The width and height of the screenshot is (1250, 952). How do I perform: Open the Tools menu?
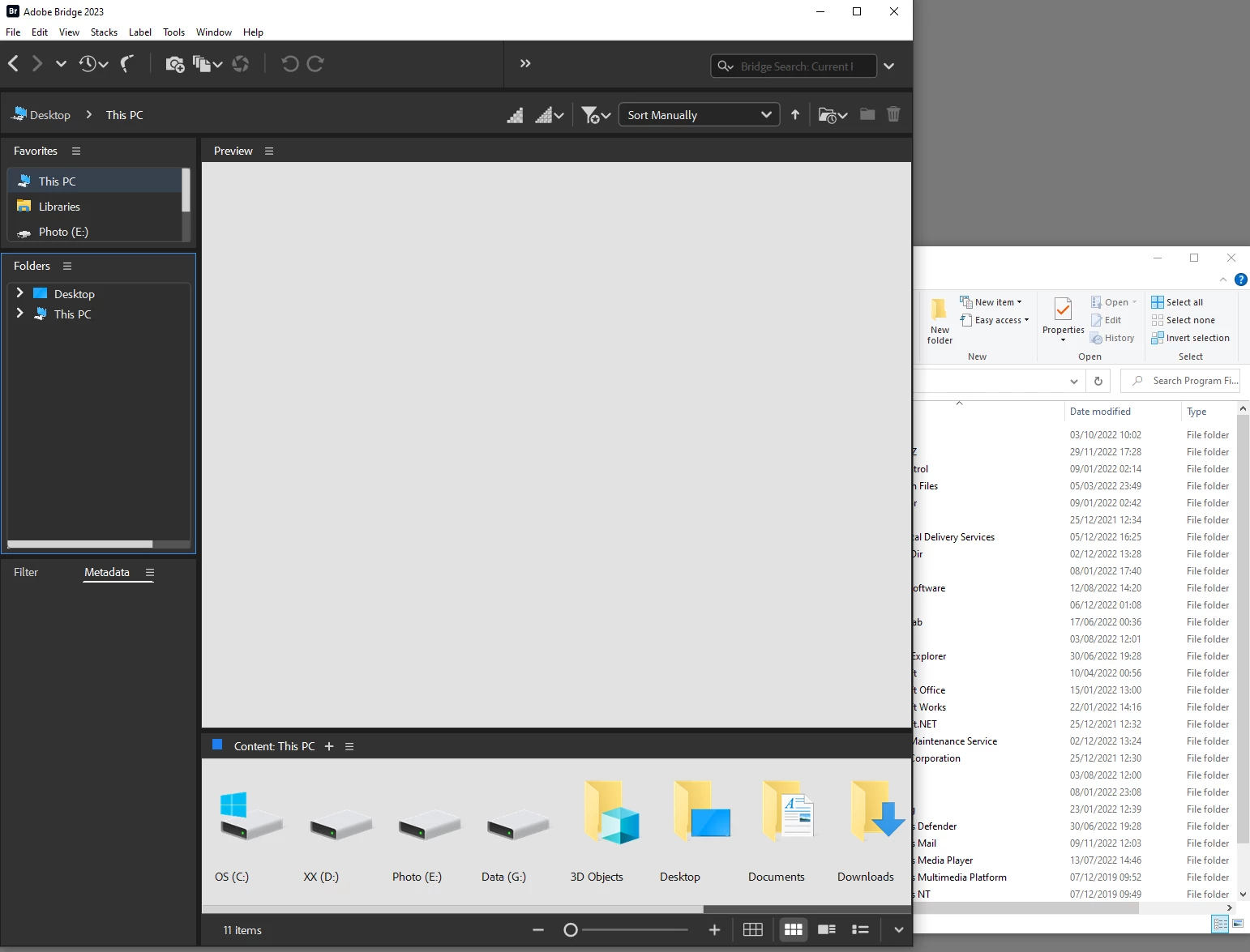tap(174, 32)
